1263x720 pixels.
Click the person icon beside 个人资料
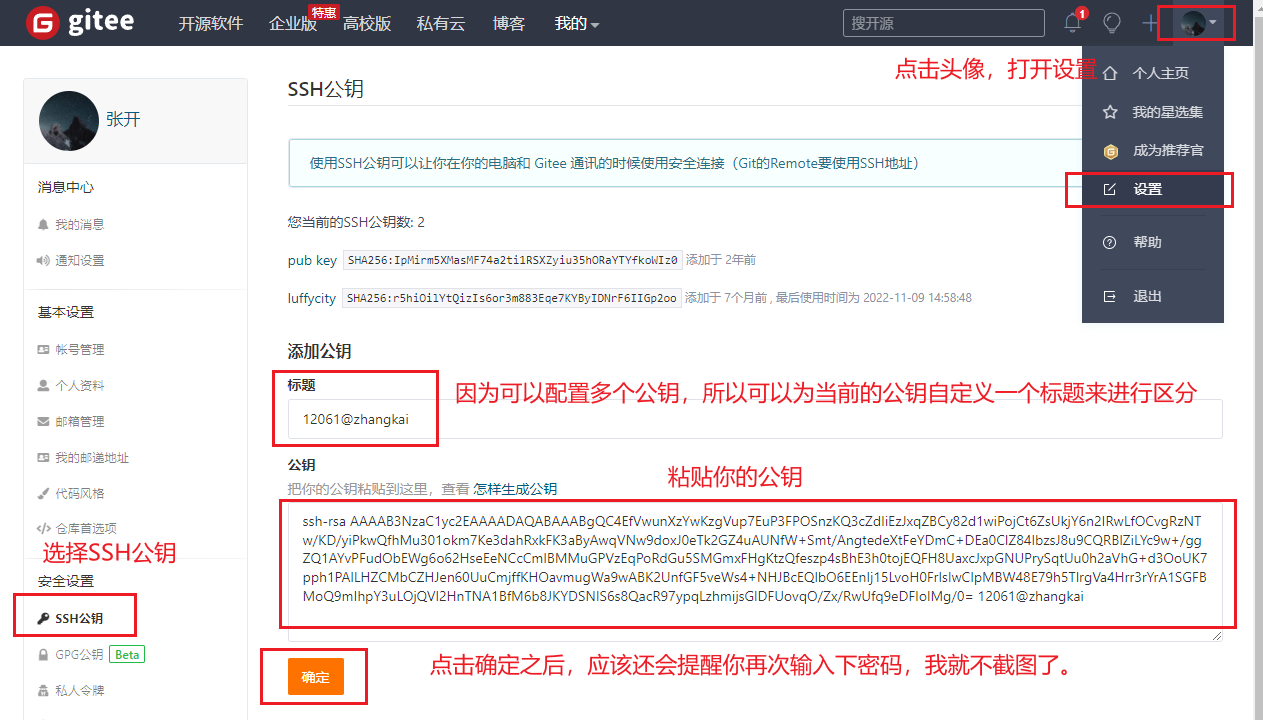(43, 386)
